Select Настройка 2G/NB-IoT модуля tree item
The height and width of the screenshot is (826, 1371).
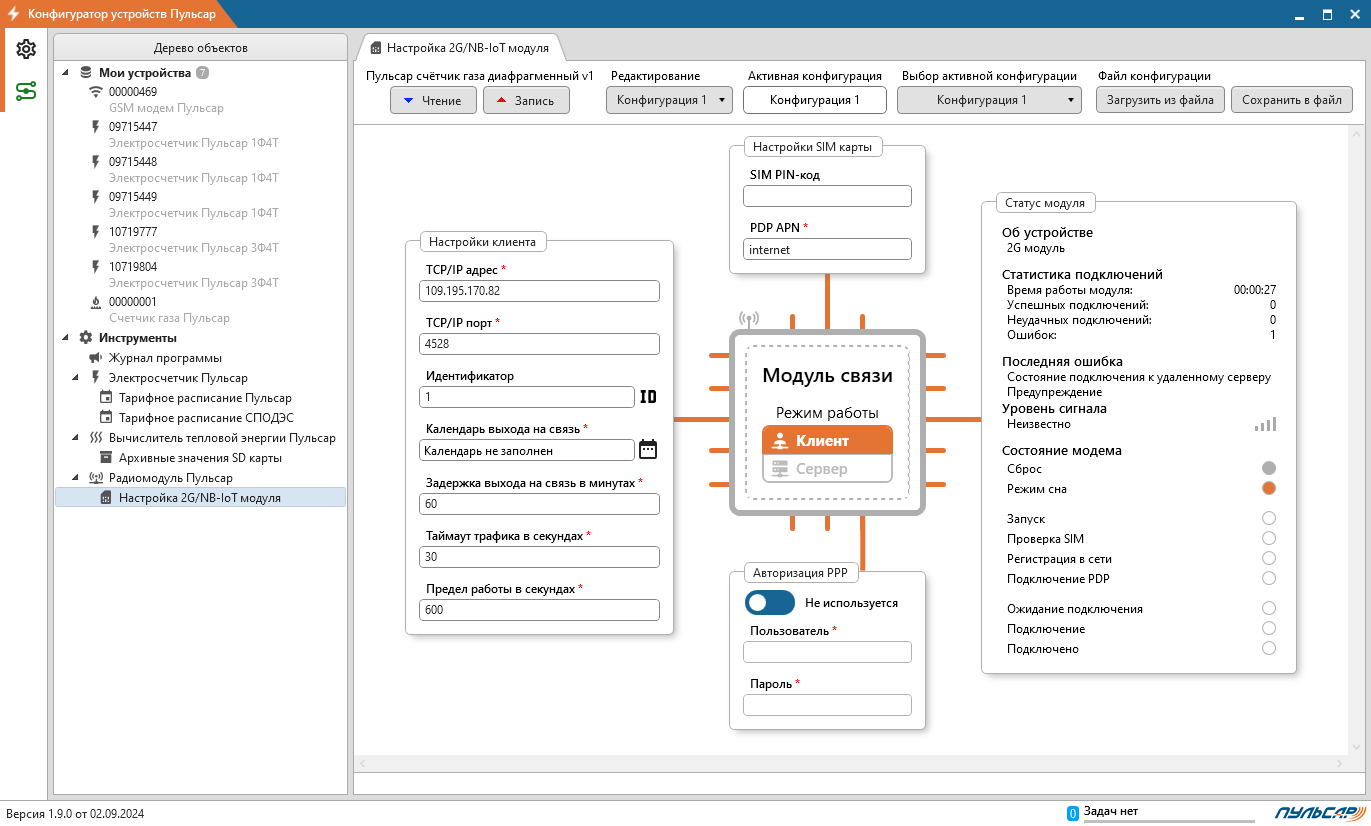click(200, 498)
